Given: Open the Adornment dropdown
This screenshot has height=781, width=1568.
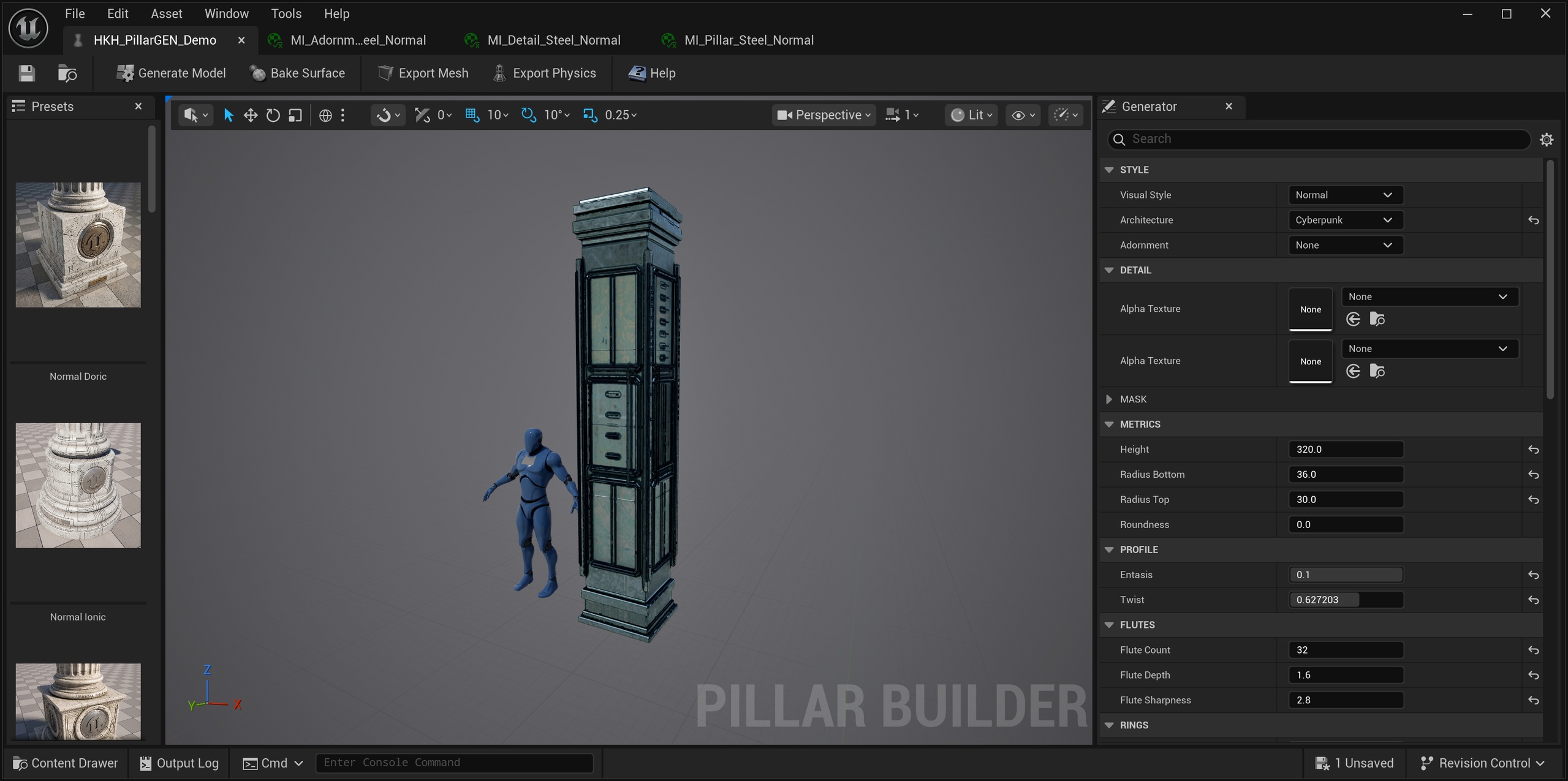Looking at the screenshot, I should pos(1346,245).
